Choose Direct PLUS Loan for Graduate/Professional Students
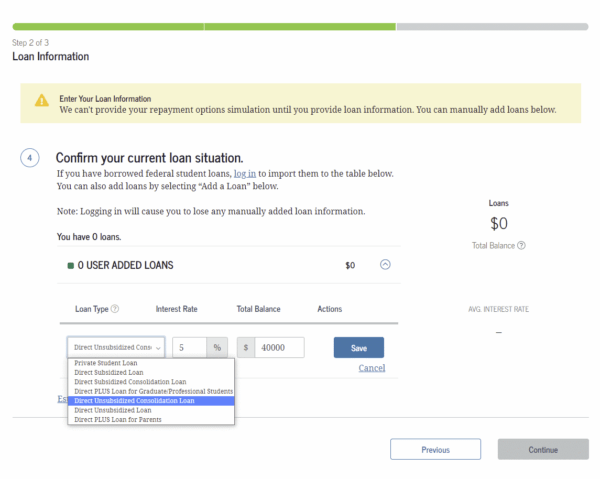The width and height of the screenshot is (600, 479). [150, 391]
